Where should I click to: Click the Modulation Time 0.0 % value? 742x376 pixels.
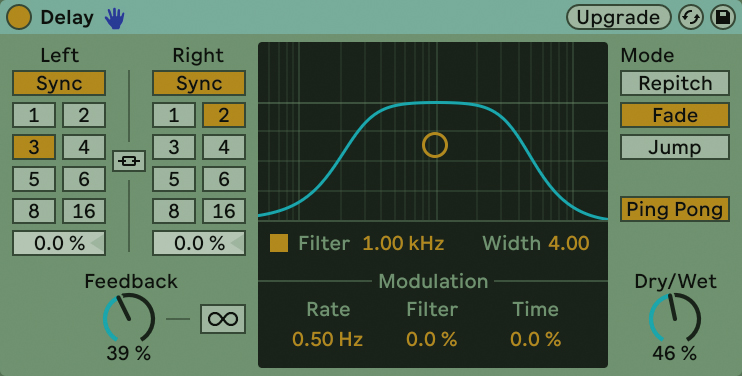coord(536,339)
